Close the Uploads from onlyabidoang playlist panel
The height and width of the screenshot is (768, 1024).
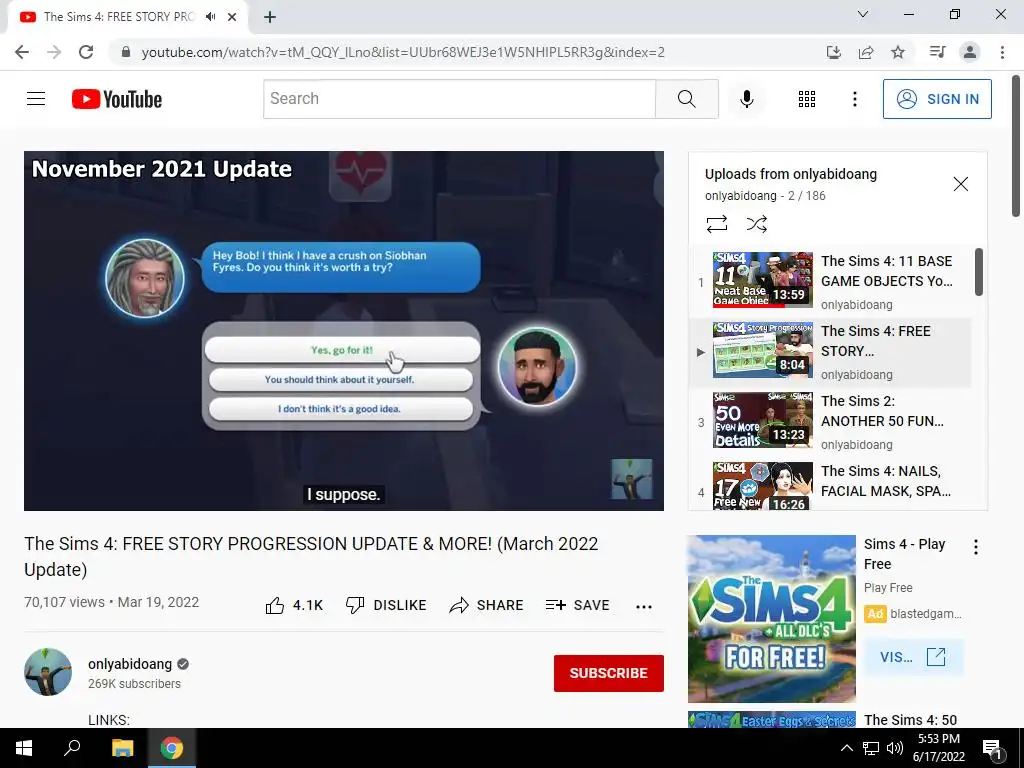point(960,184)
